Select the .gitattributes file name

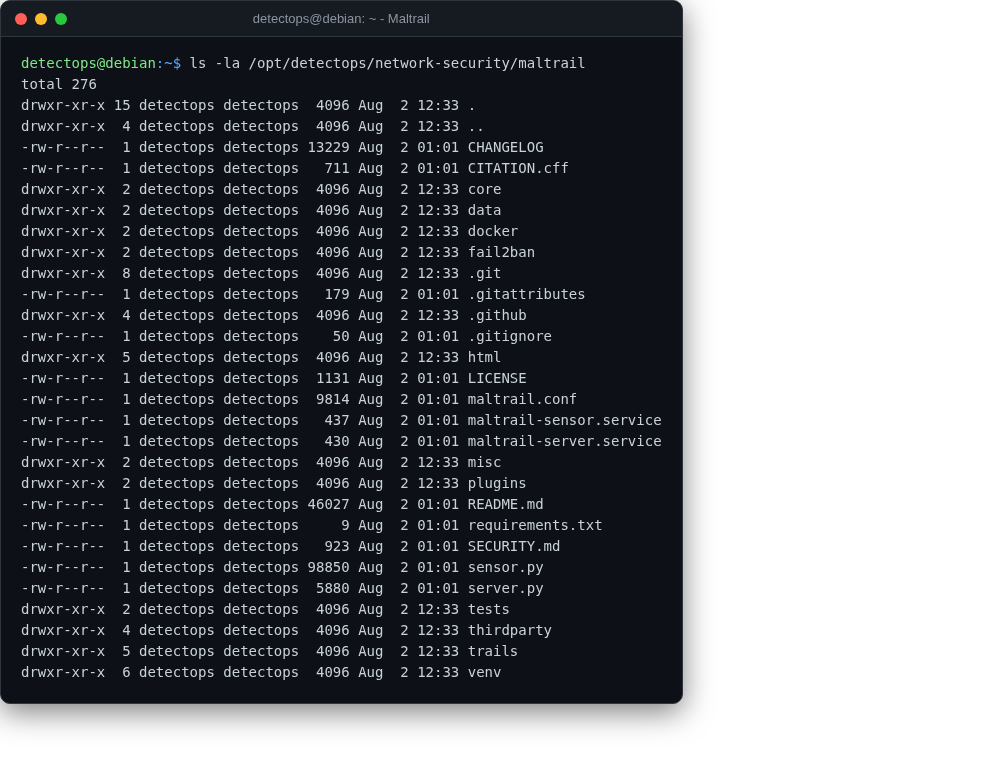point(527,295)
